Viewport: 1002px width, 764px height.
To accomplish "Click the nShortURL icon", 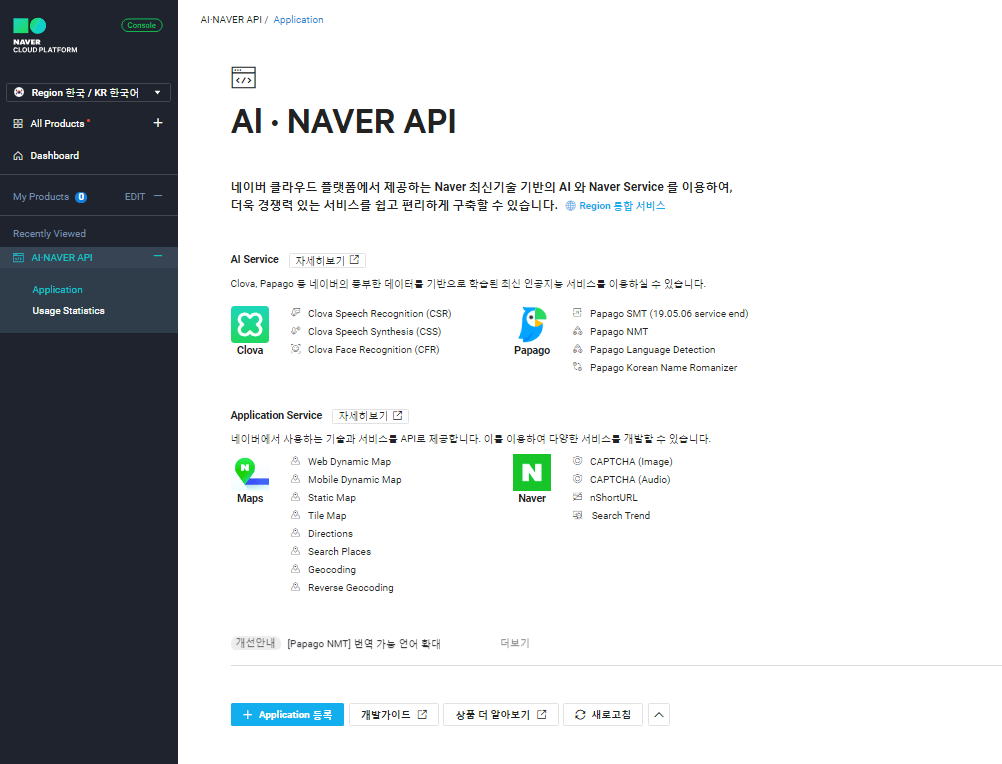I will (577, 496).
